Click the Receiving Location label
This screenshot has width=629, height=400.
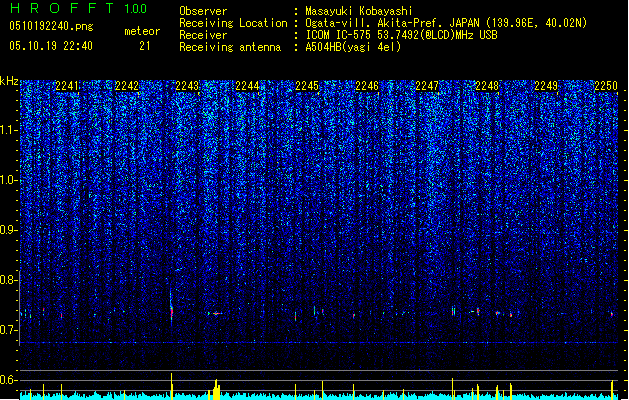233,23
